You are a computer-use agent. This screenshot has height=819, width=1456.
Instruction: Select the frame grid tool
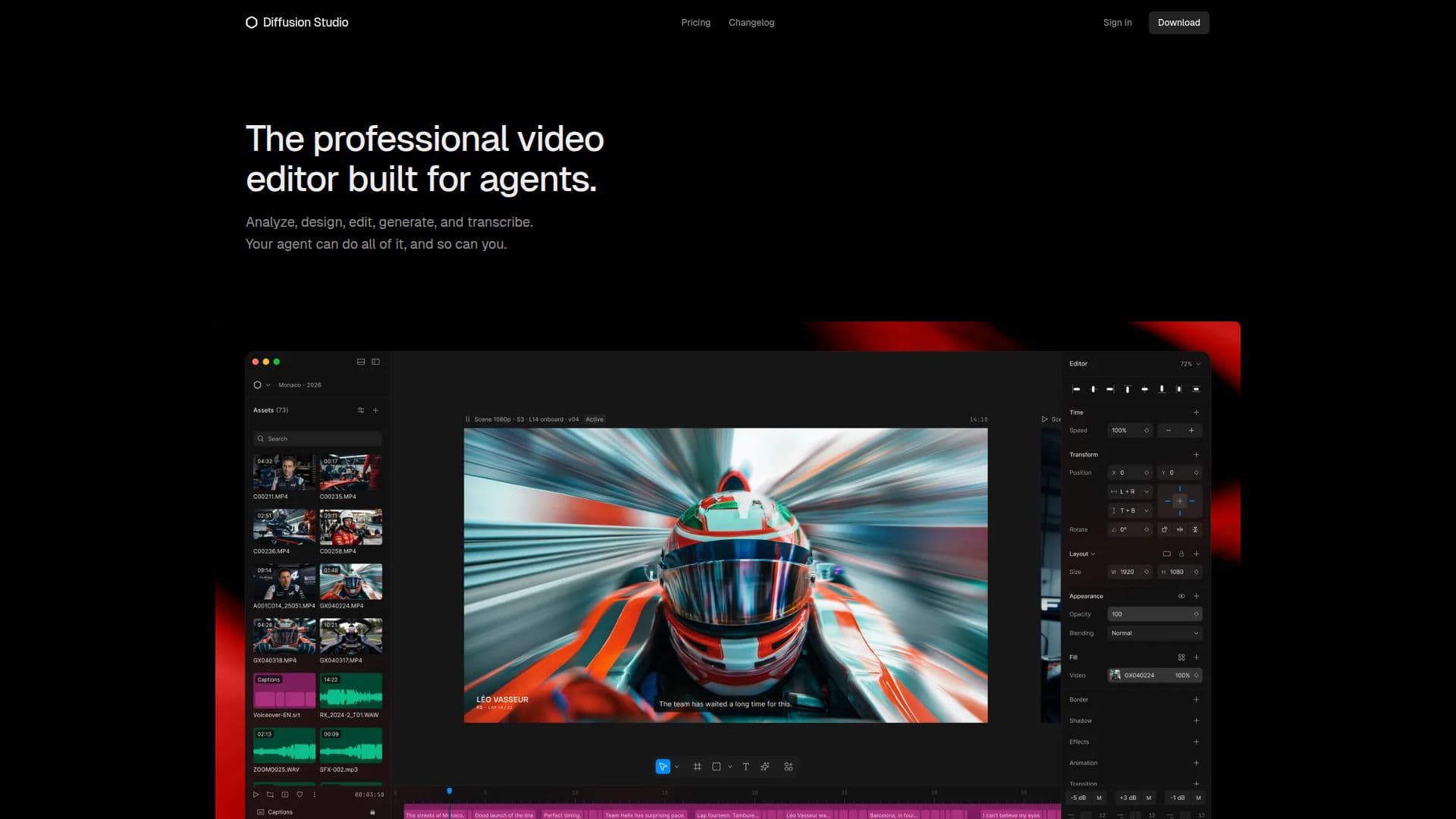(698, 767)
